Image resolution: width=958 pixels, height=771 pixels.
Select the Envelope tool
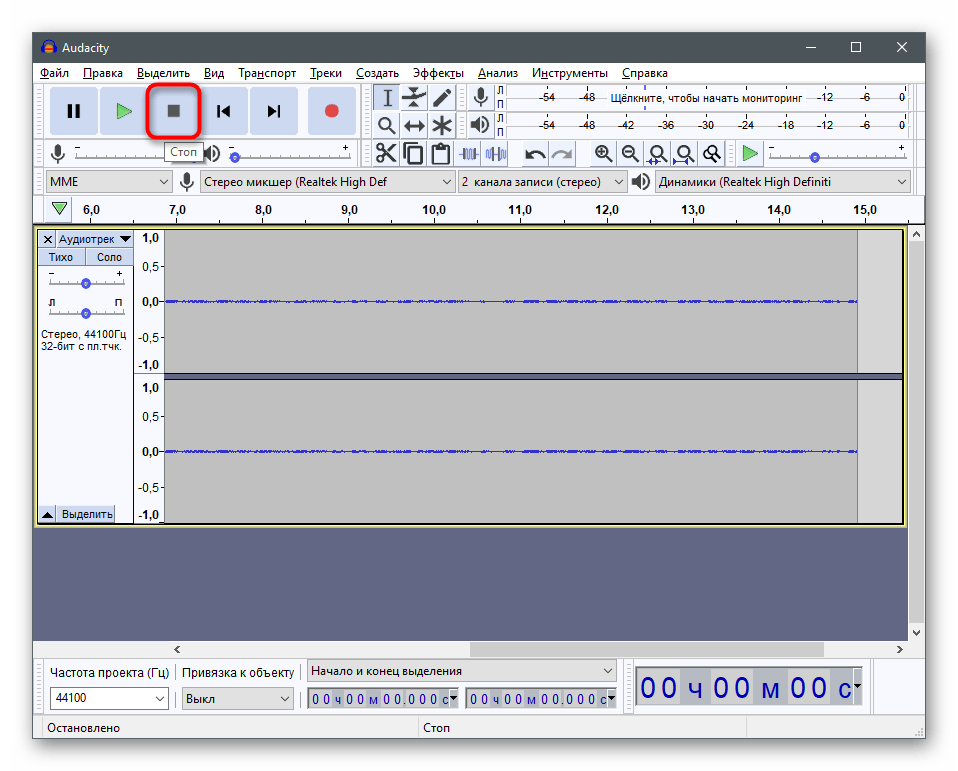[414, 98]
